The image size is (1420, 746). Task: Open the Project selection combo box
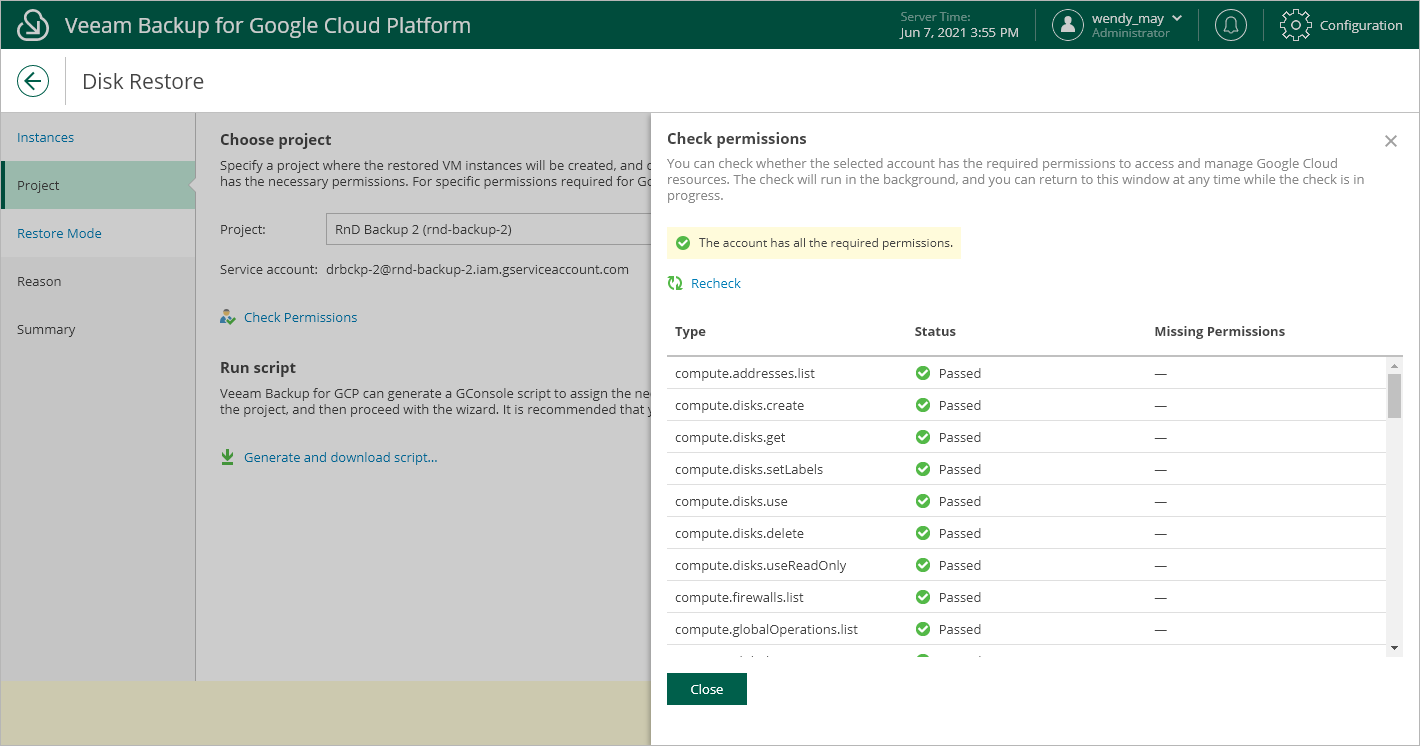(x=488, y=229)
